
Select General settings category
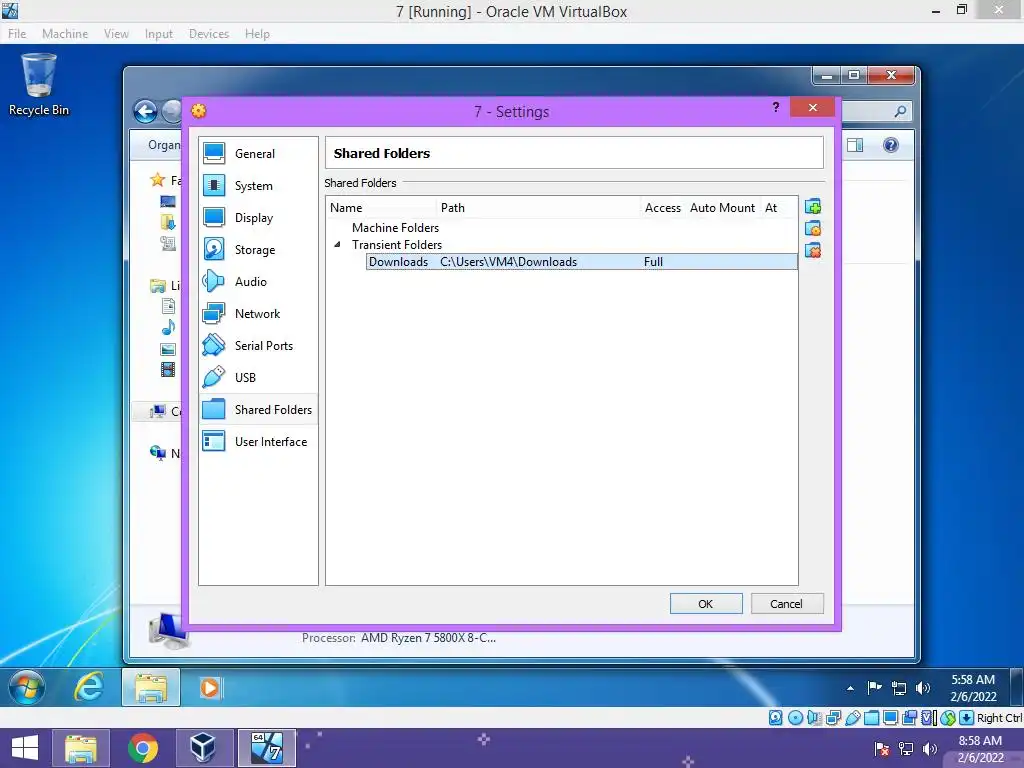click(x=259, y=153)
